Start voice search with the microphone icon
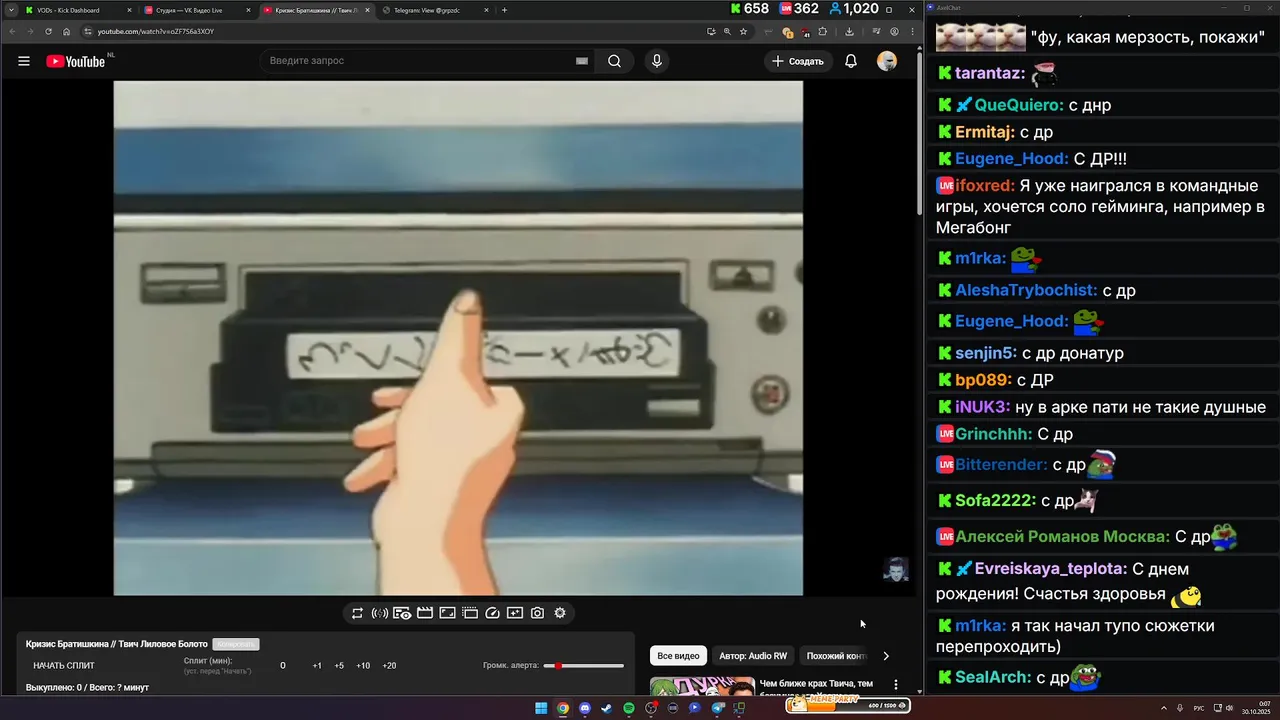 (x=656, y=61)
